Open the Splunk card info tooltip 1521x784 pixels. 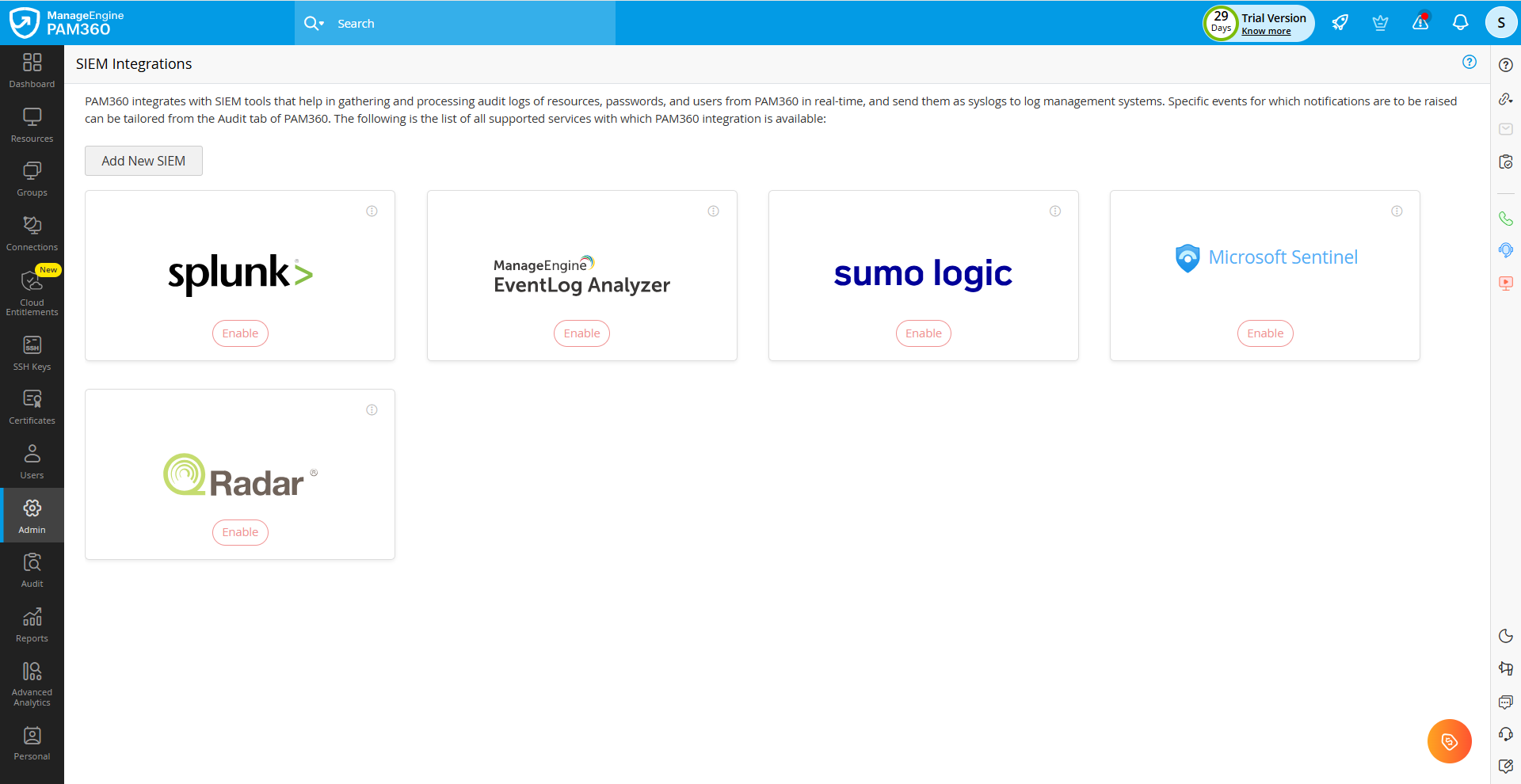pyautogui.click(x=372, y=211)
